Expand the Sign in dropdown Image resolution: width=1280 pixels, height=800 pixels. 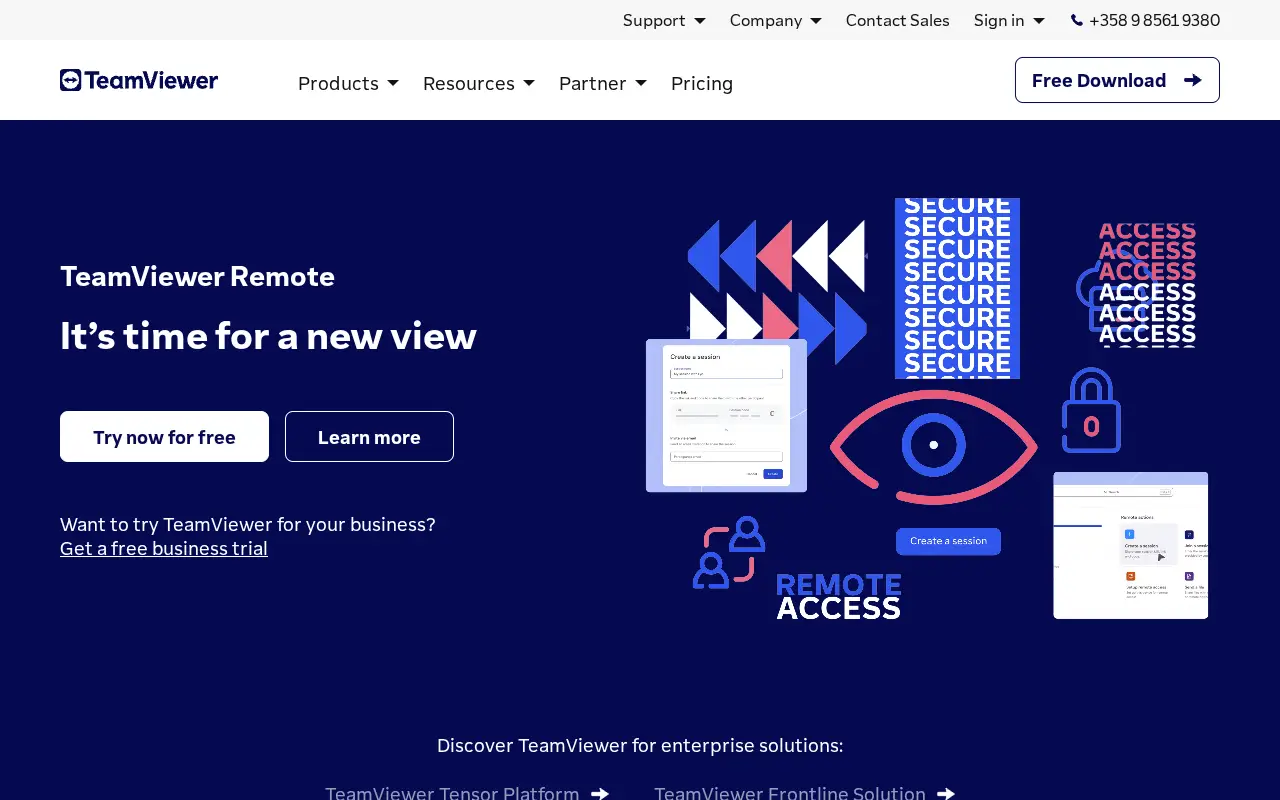coord(1009,20)
